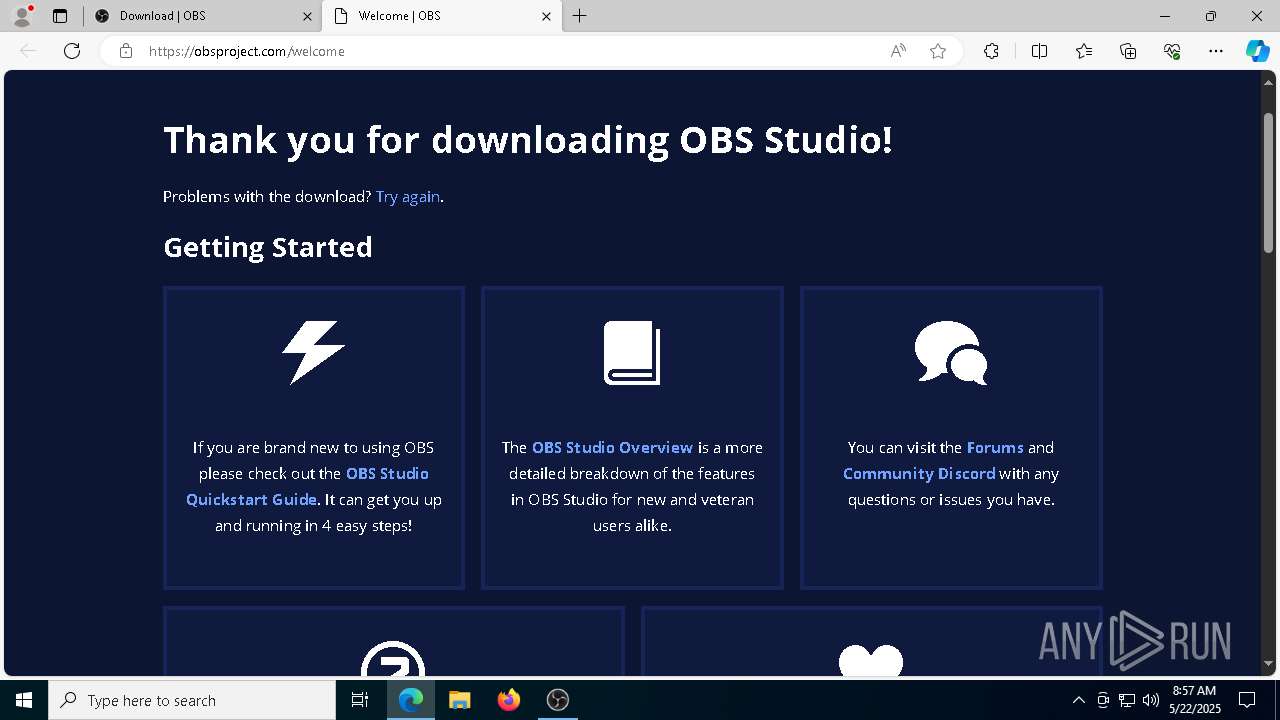Open the Extensions icon
Screen dimensions: 1280x720
(x=991, y=51)
